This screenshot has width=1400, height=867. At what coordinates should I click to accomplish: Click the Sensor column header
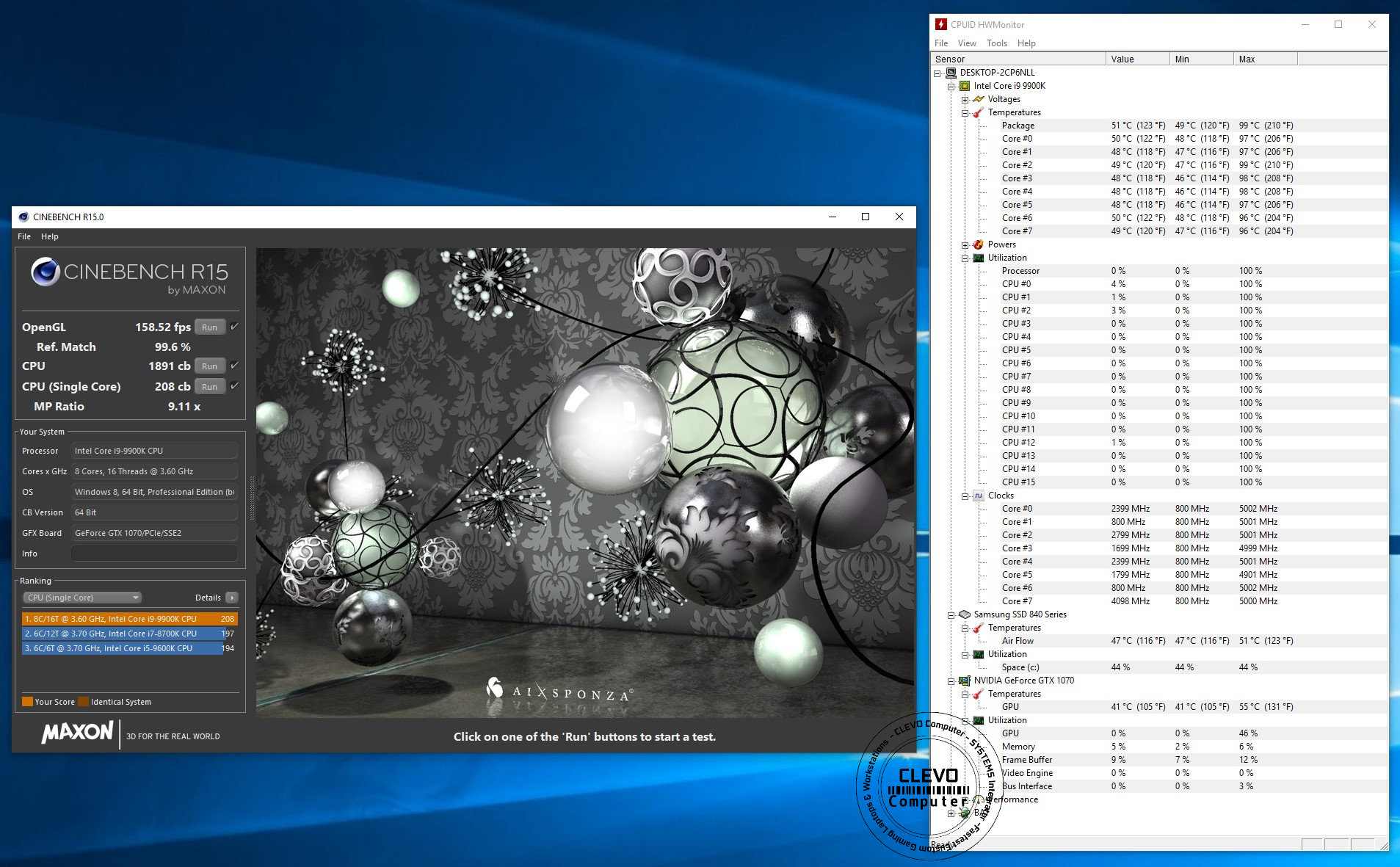coord(1018,59)
